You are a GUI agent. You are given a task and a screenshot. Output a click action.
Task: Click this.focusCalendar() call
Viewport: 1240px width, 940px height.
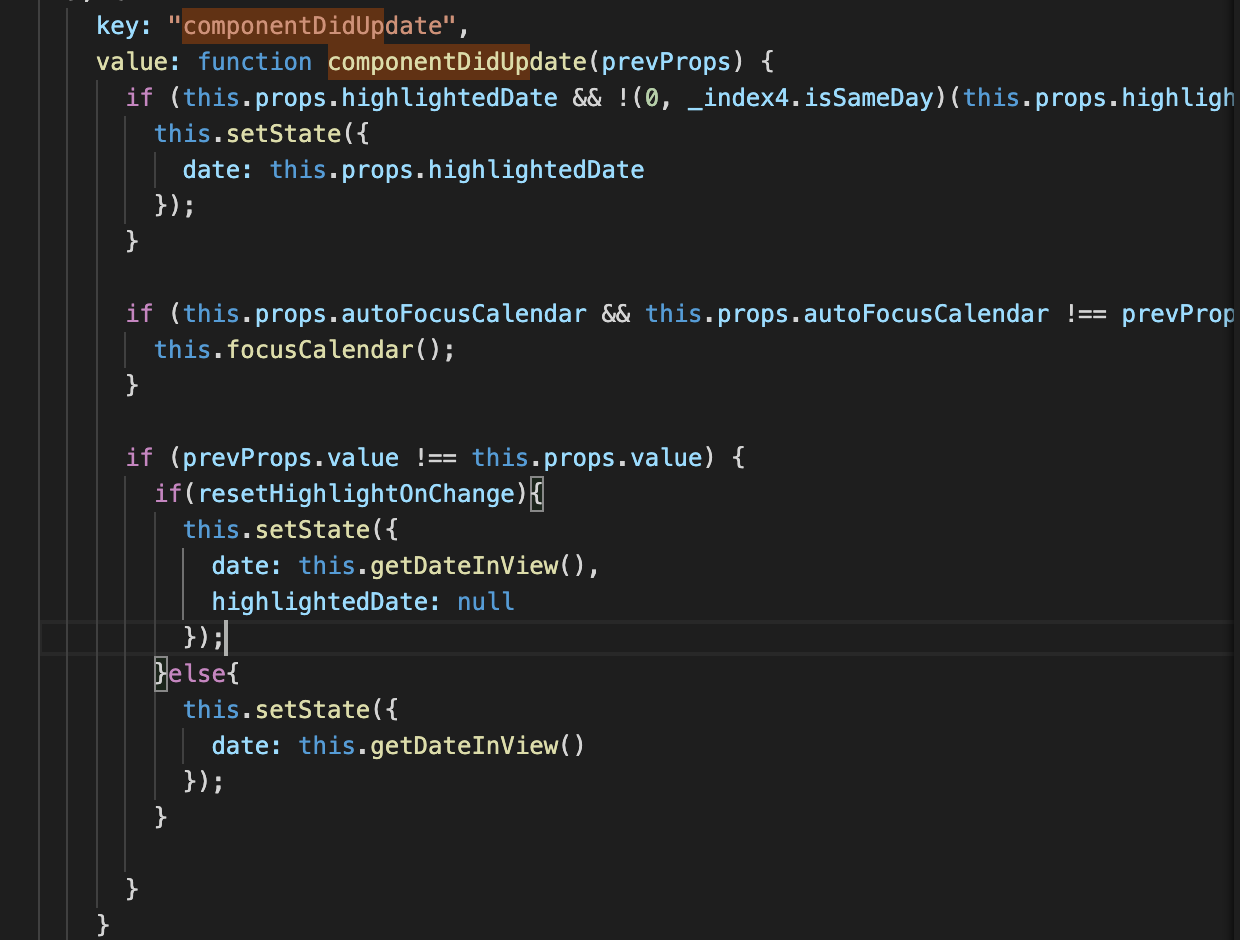(304, 349)
